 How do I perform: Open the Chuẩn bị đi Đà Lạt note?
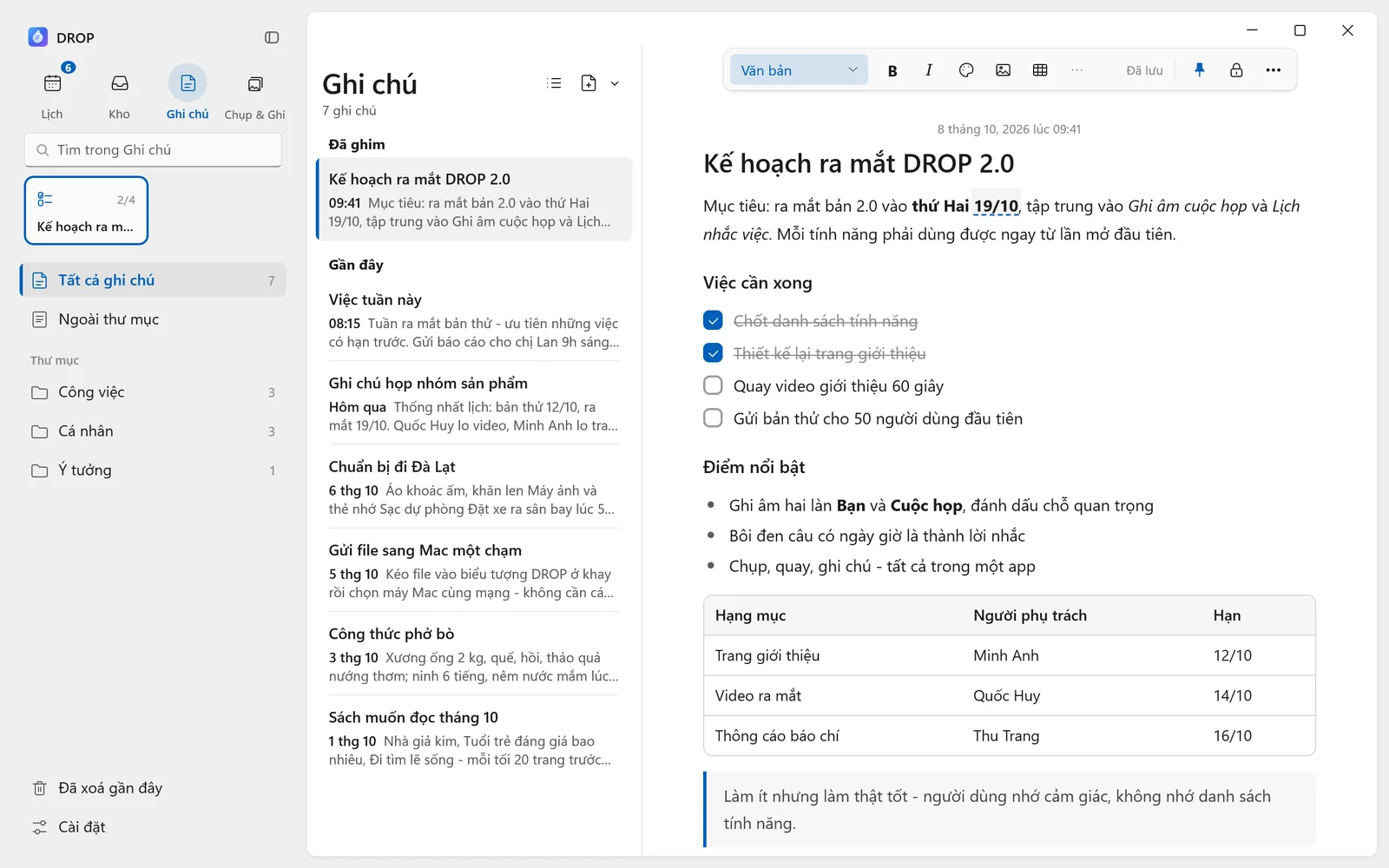474,487
